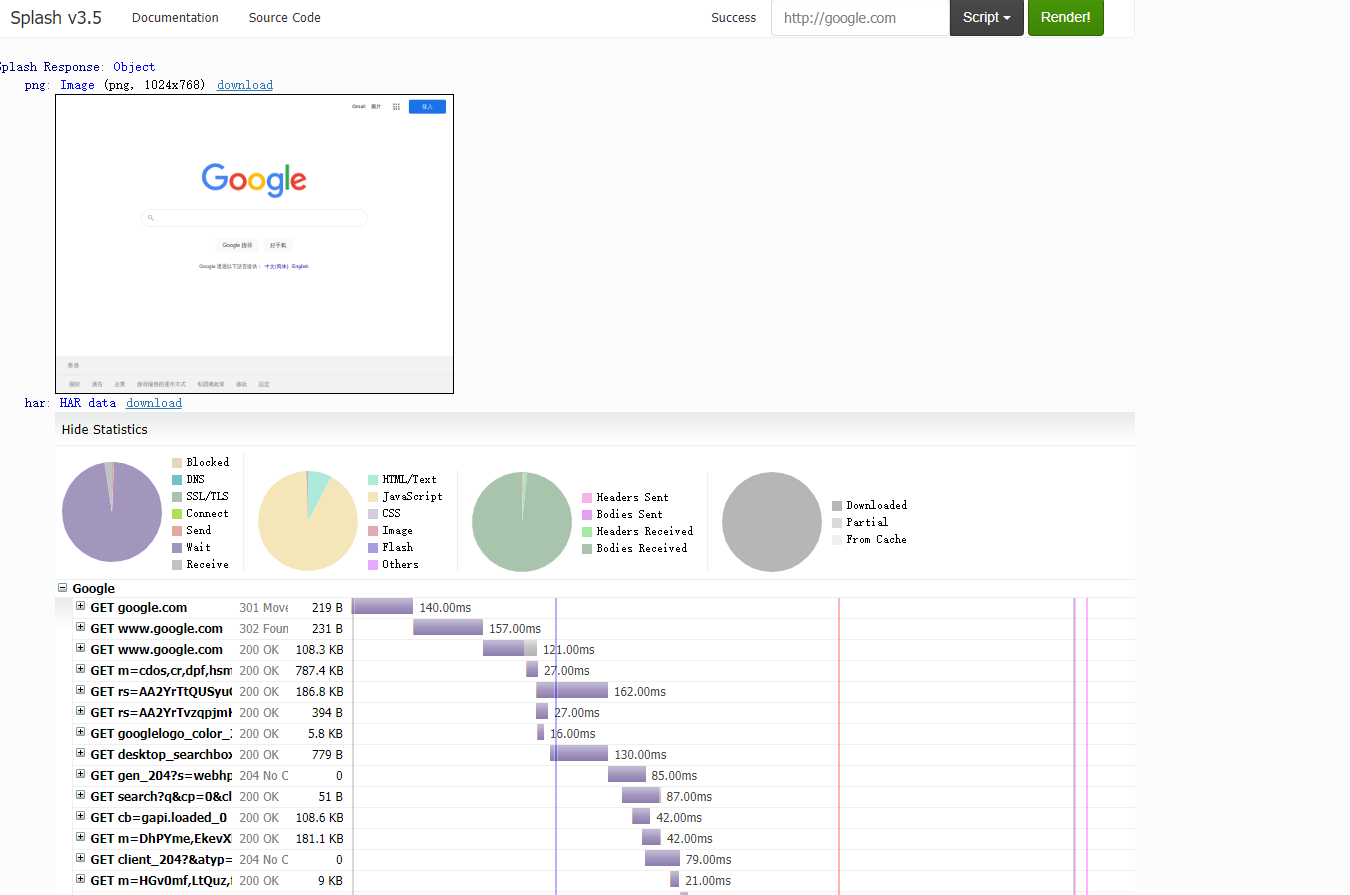The image size is (1350, 895).
Task: Click the 302 Found status cell
Action: (264, 629)
